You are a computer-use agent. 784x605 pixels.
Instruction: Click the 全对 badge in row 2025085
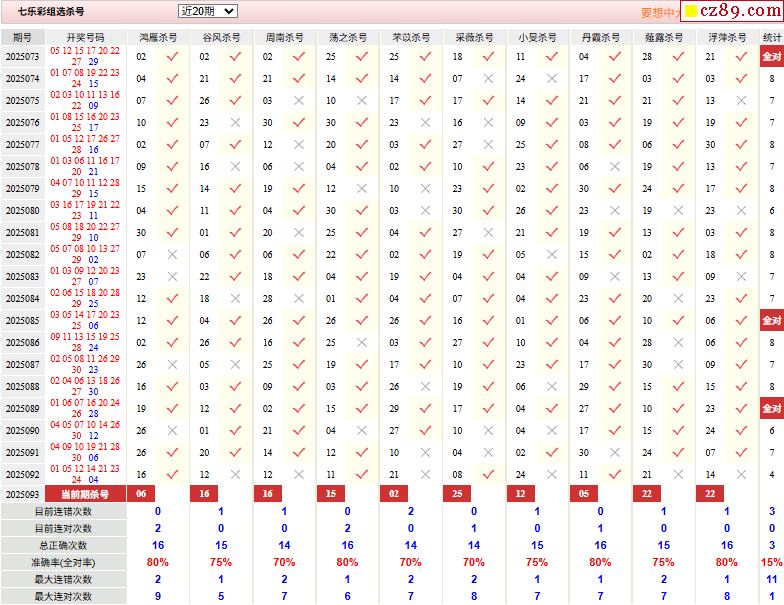point(772,320)
